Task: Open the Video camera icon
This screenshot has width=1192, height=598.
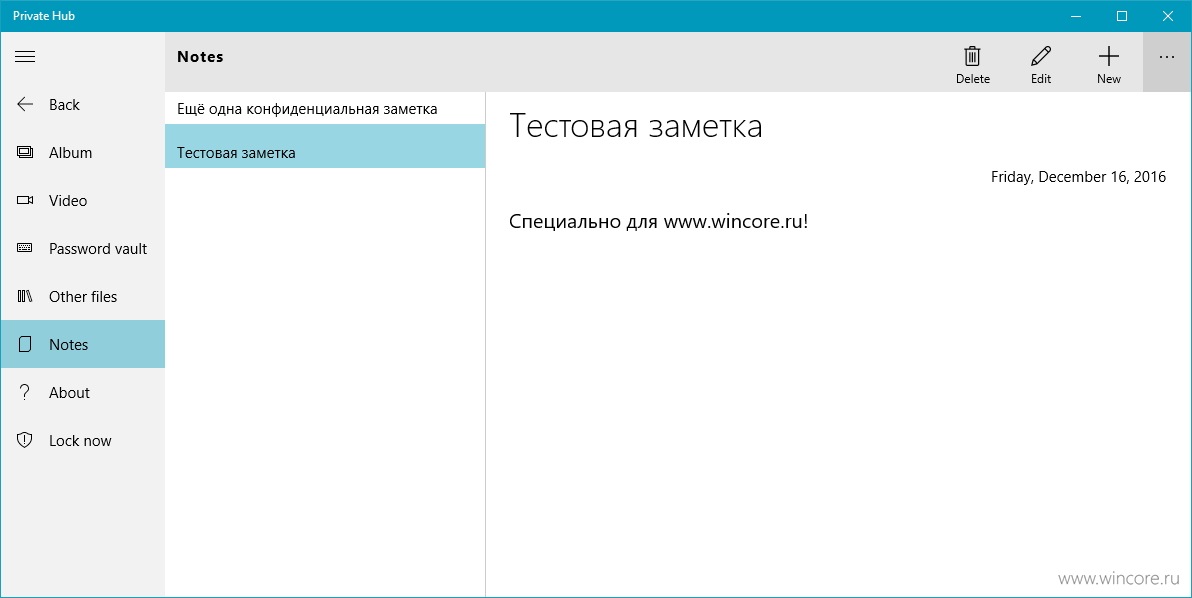Action: pos(25,201)
